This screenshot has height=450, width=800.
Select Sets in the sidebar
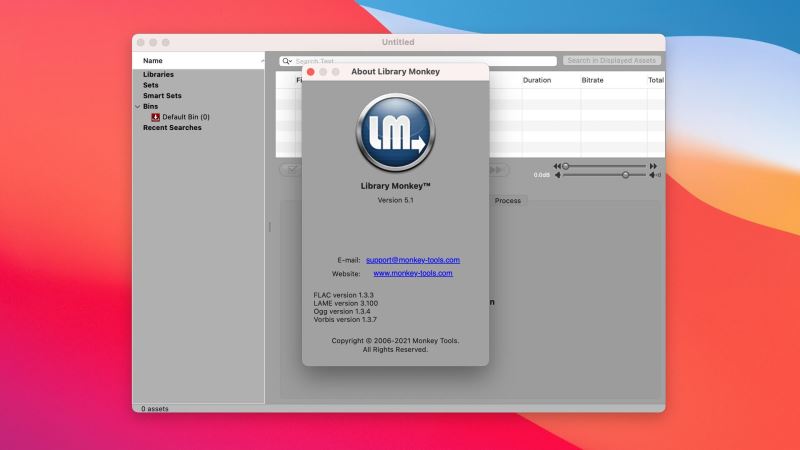pos(151,85)
